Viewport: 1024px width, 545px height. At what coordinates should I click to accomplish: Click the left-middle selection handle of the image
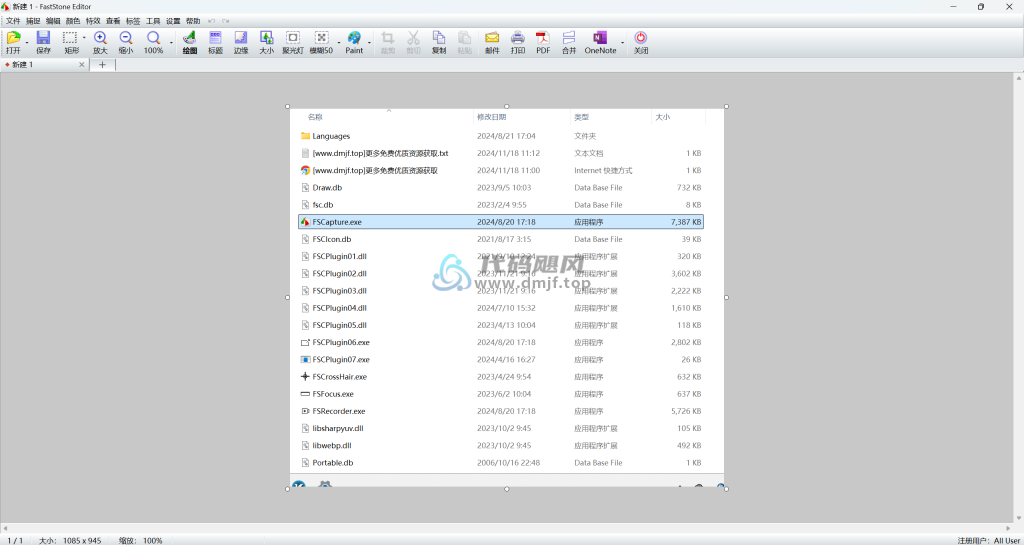287,298
